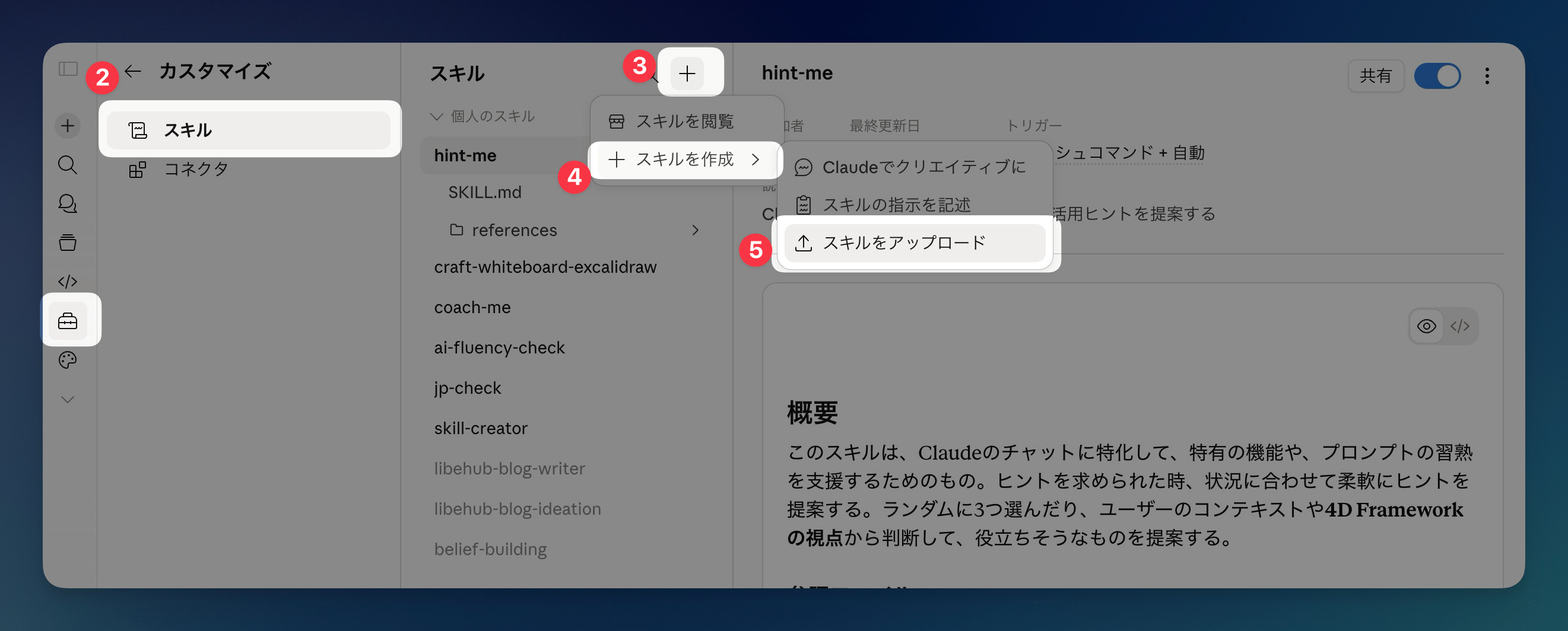Select belief-building skill
1568x631 pixels.
[x=490, y=549]
